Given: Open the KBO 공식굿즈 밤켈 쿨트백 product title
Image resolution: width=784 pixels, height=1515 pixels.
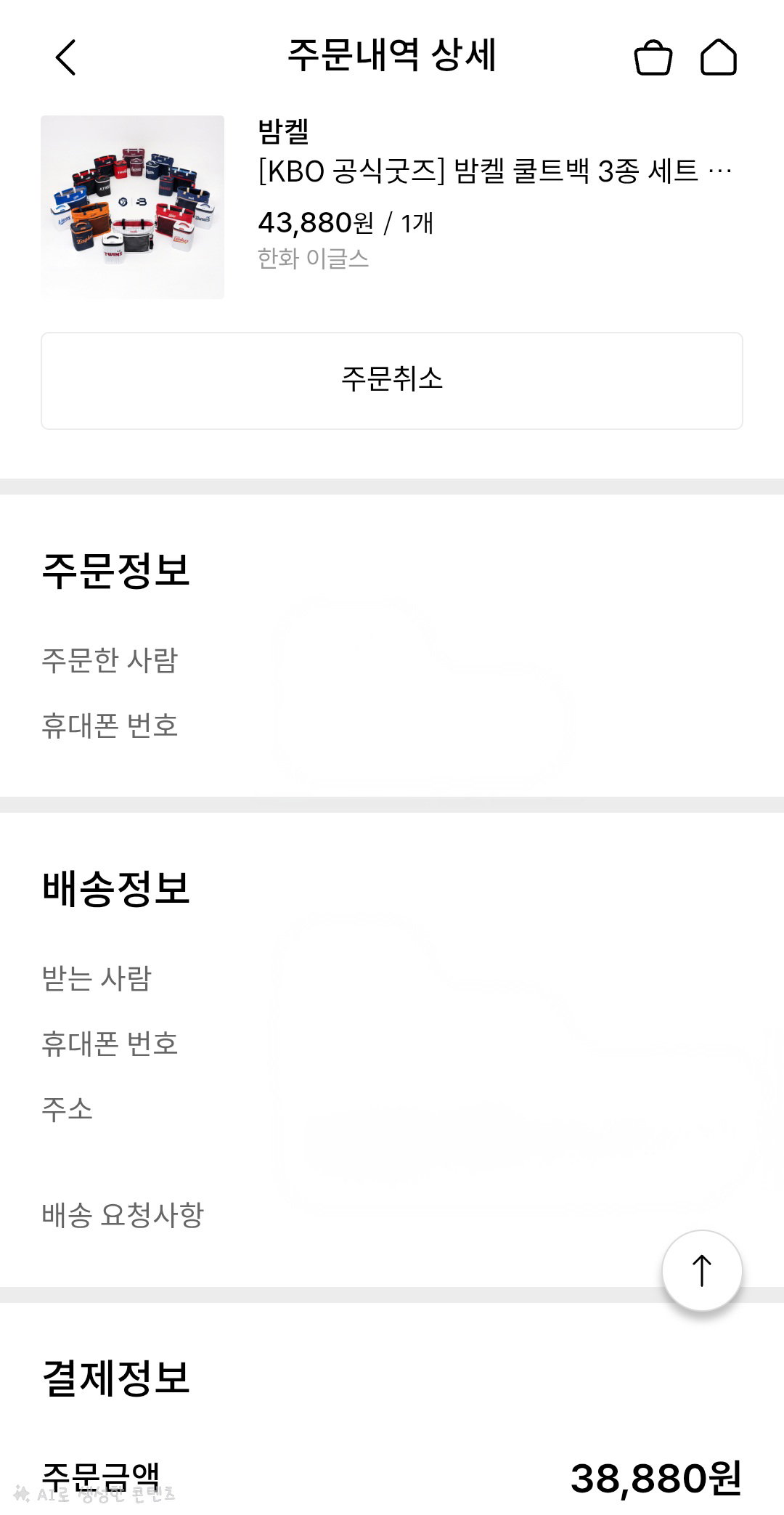Looking at the screenshot, I should pos(495,171).
